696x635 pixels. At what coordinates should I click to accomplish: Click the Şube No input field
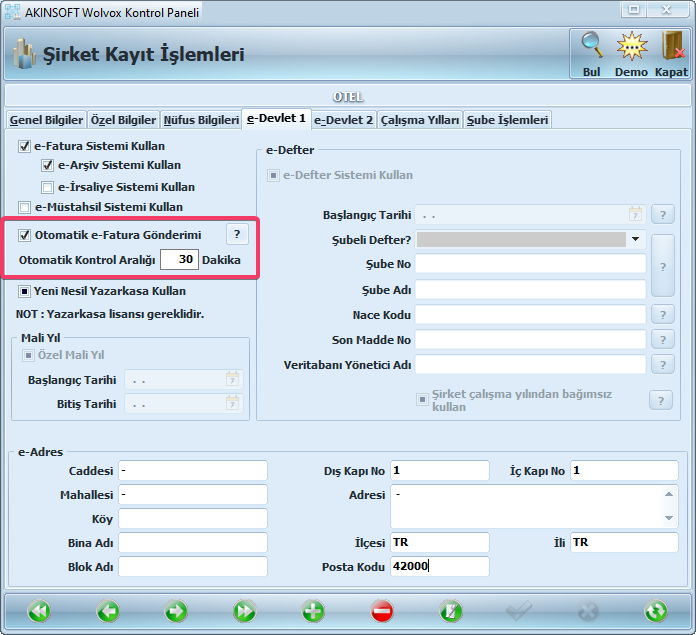(x=530, y=264)
